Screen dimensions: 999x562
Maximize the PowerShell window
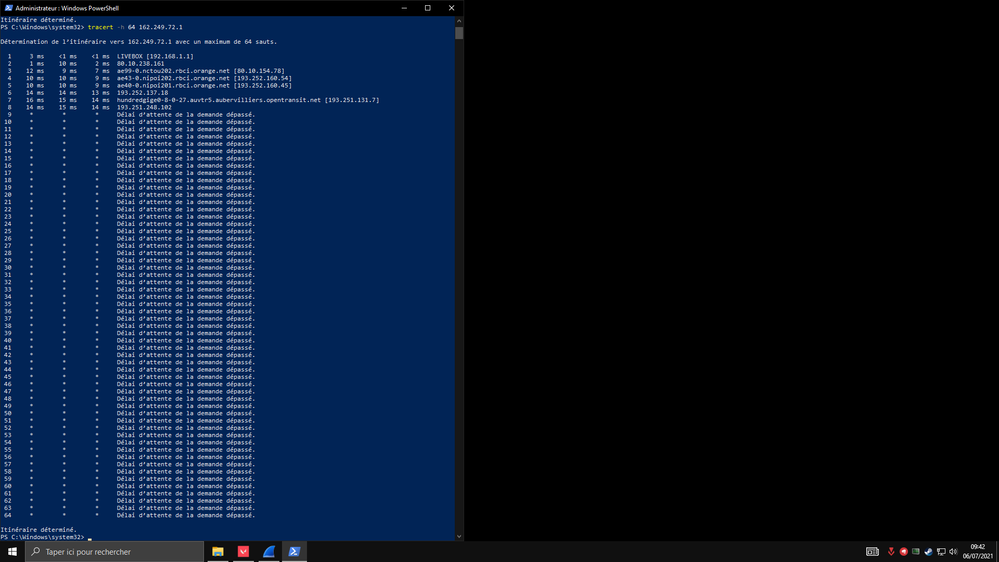(428, 8)
